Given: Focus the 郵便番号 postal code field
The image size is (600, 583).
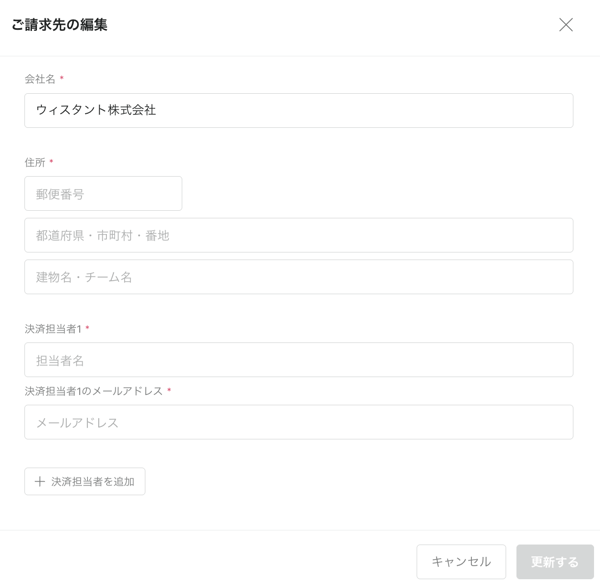Looking at the screenshot, I should click(103, 194).
